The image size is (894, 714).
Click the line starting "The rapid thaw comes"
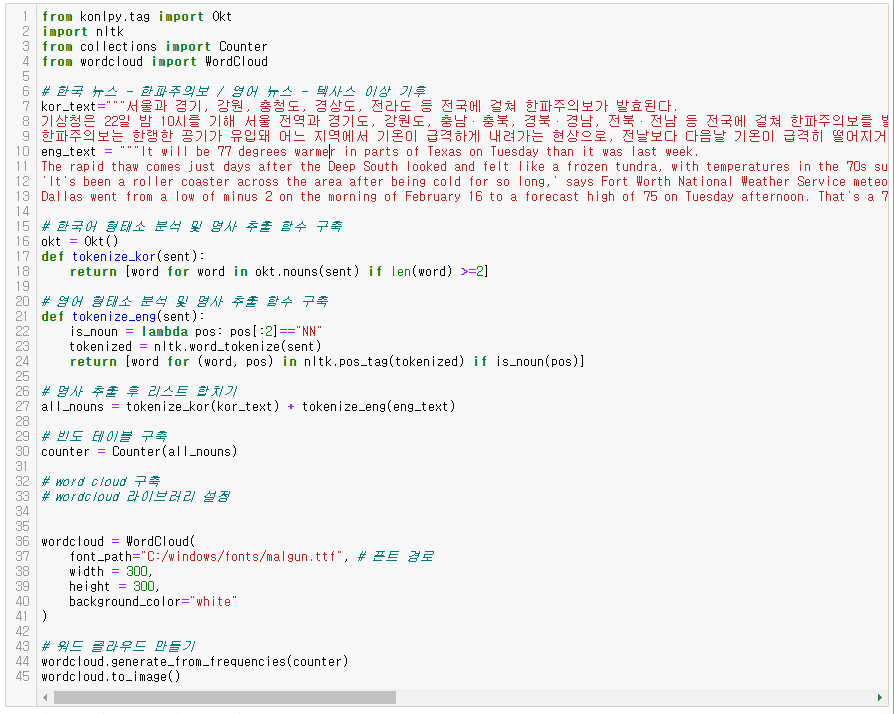[465, 167]
